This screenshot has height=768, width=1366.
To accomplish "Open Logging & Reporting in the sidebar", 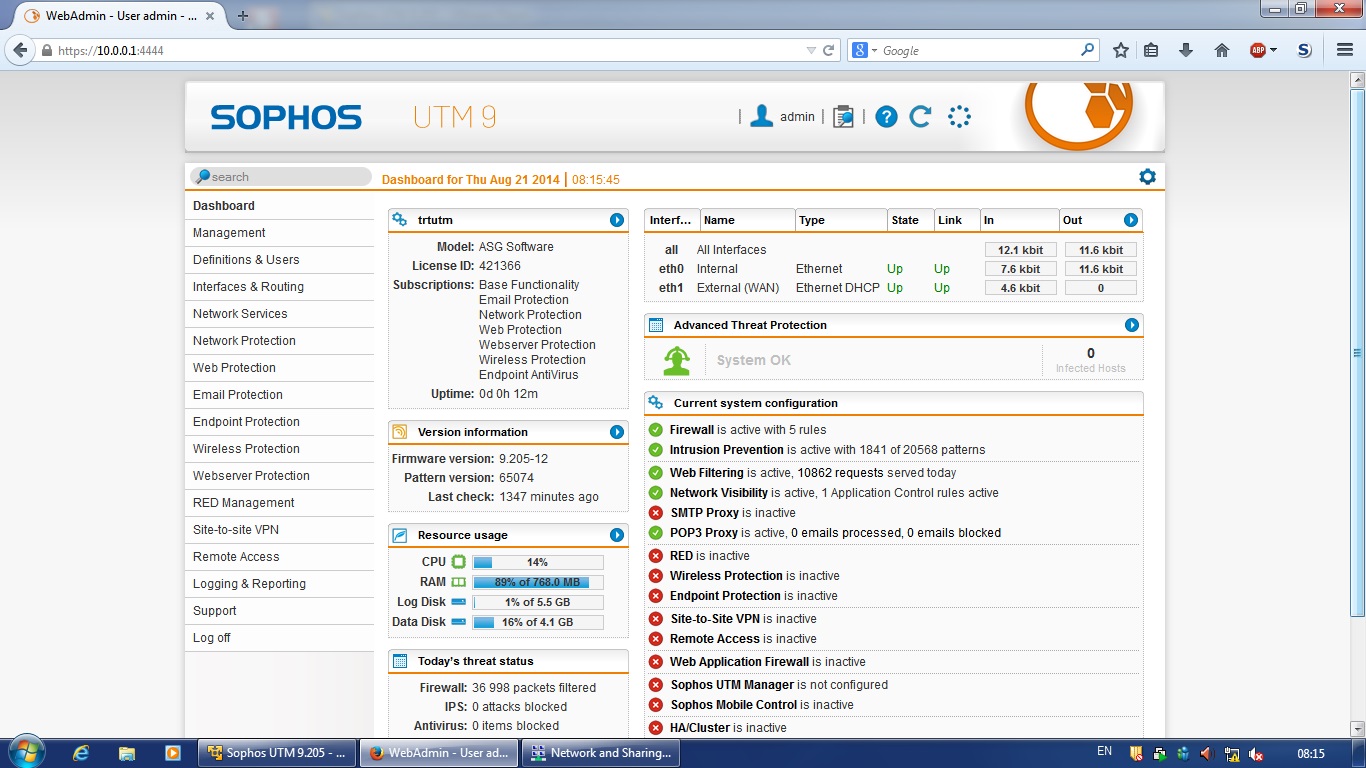I will (x=280, y=584).
